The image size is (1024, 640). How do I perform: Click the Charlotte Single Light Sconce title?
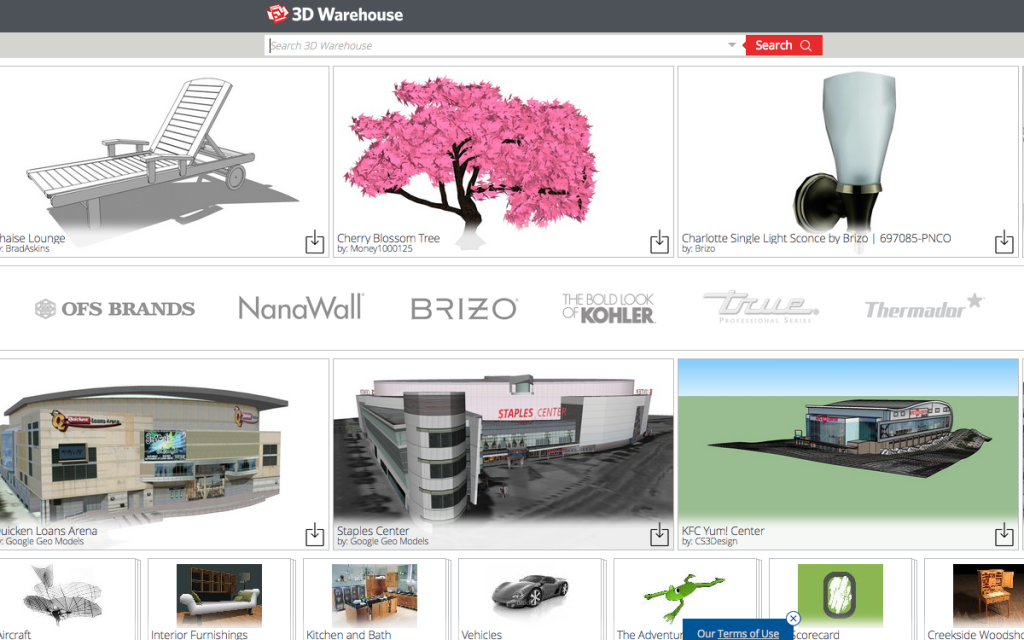pos(816,238)
